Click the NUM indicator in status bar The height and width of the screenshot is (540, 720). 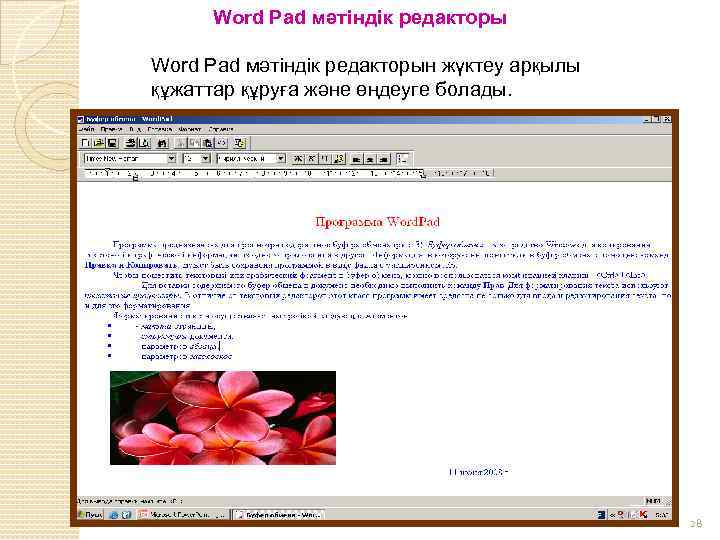click(x=653, y=501)
